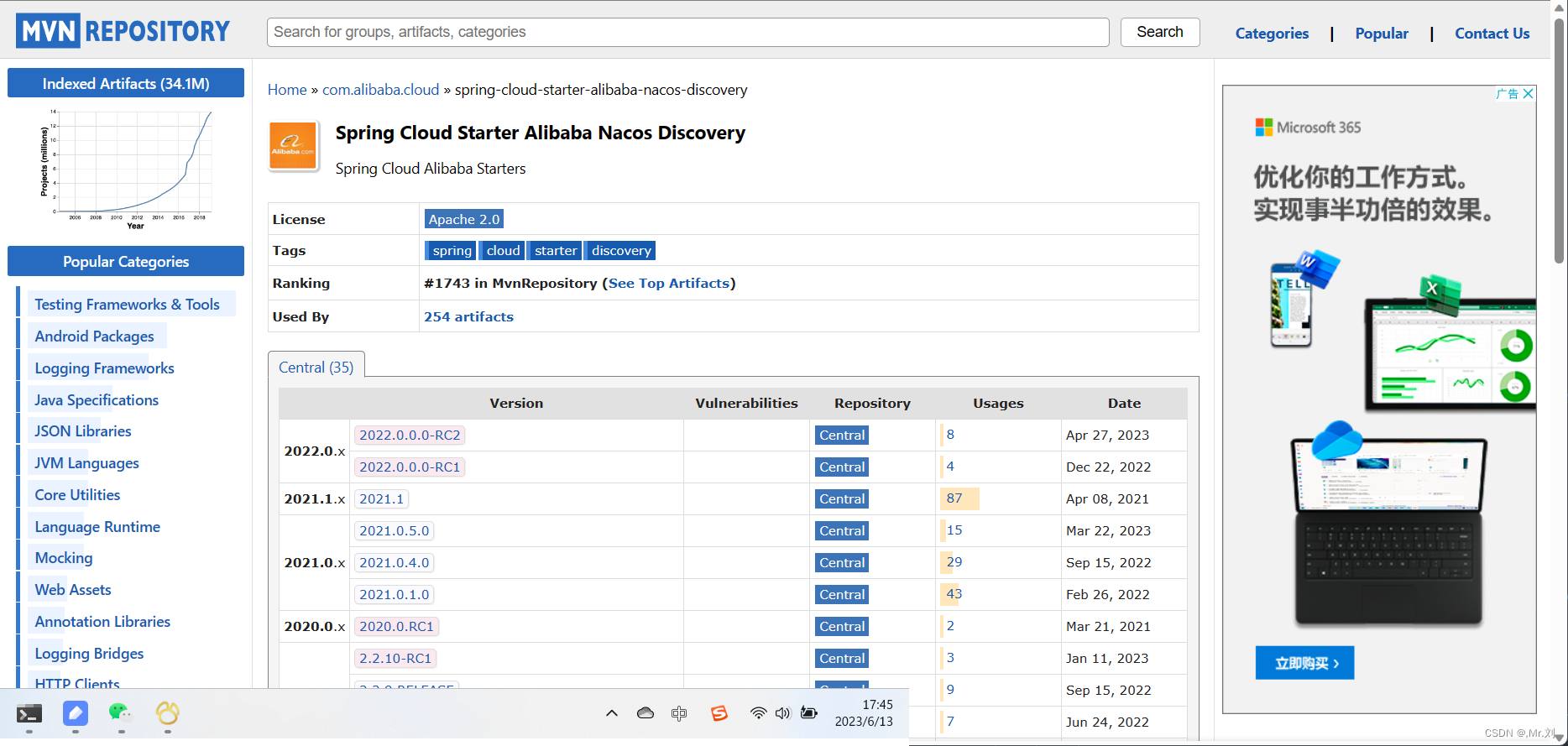Select the discovery tag
1568x746 pixels.
click(x=620, y=250)
